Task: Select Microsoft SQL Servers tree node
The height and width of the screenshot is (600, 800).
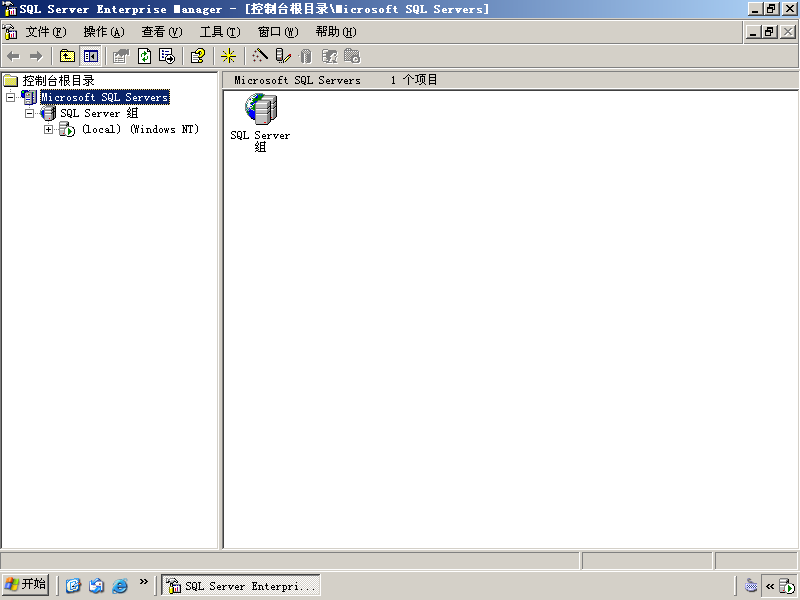Action: pyautogui.click(x=105, y=97)
